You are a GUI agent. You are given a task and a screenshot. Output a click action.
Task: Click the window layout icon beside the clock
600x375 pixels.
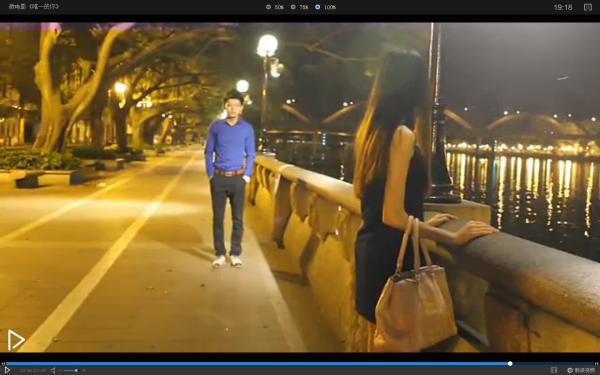coord(587,7)
